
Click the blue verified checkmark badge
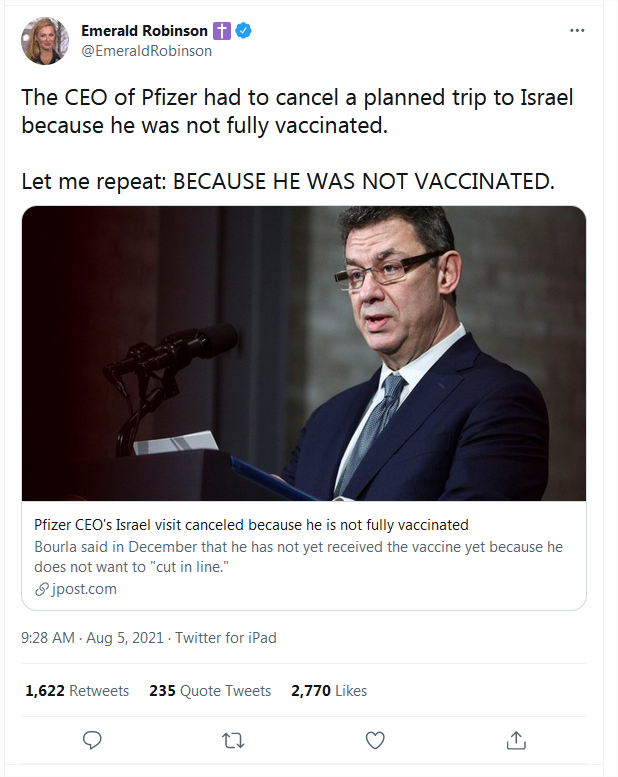click(x=243, y=31)
